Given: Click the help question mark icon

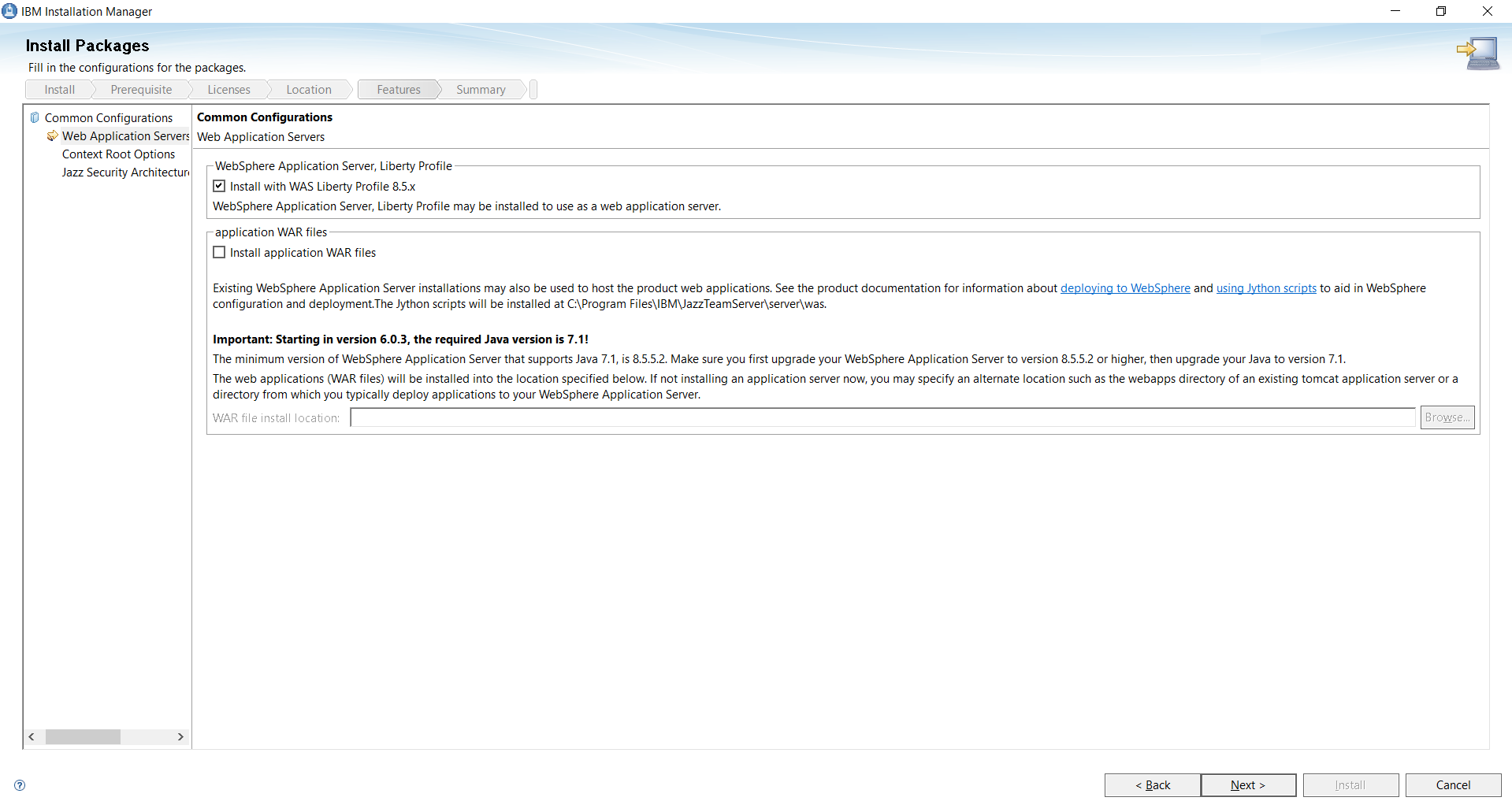Looking at the screenshot, I should (20, 785).
